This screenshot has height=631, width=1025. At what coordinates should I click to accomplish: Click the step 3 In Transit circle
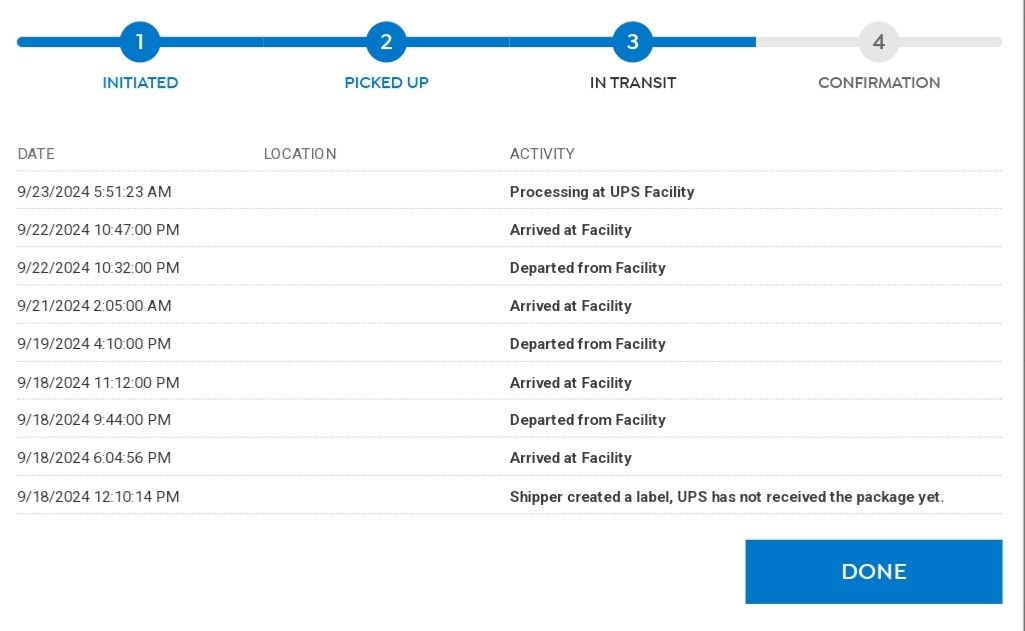coord(632,42)
